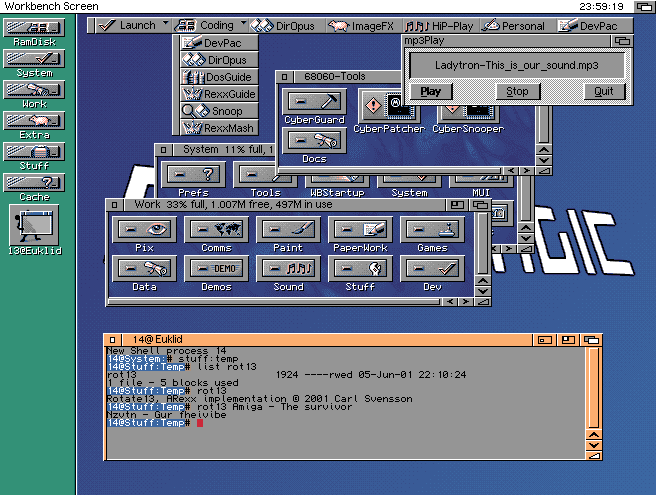This screenshot has width=656, height=495.
Task: Open the Dev drawer
Action: pyautogui.click(x=432, y=268)
